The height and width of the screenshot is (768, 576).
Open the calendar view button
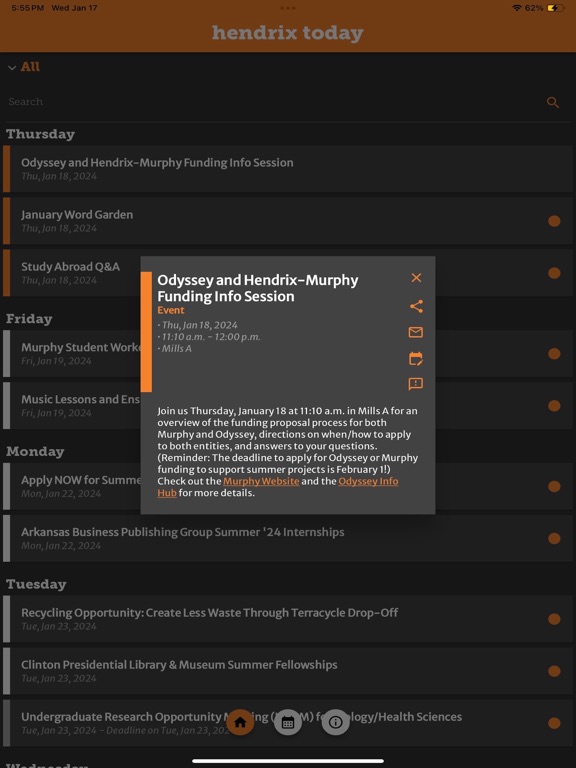coord(288,722)
